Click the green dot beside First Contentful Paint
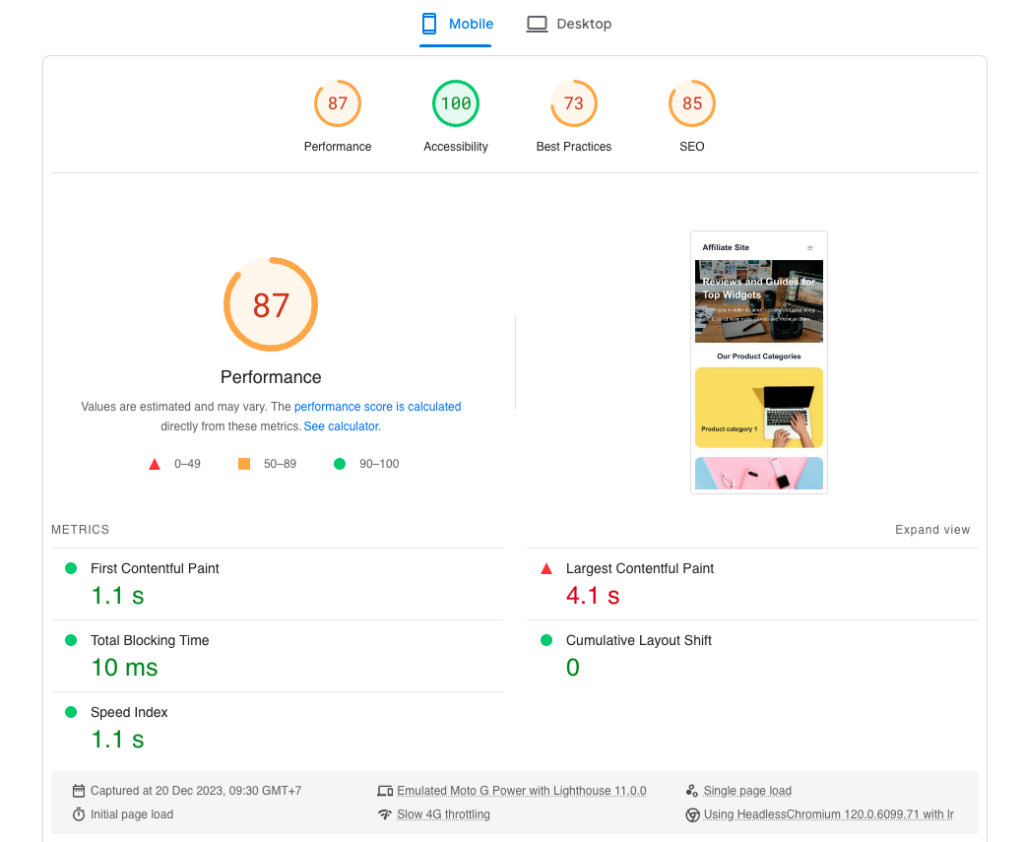Screen dimensions: 1024x842 click(x=69, y=568)
